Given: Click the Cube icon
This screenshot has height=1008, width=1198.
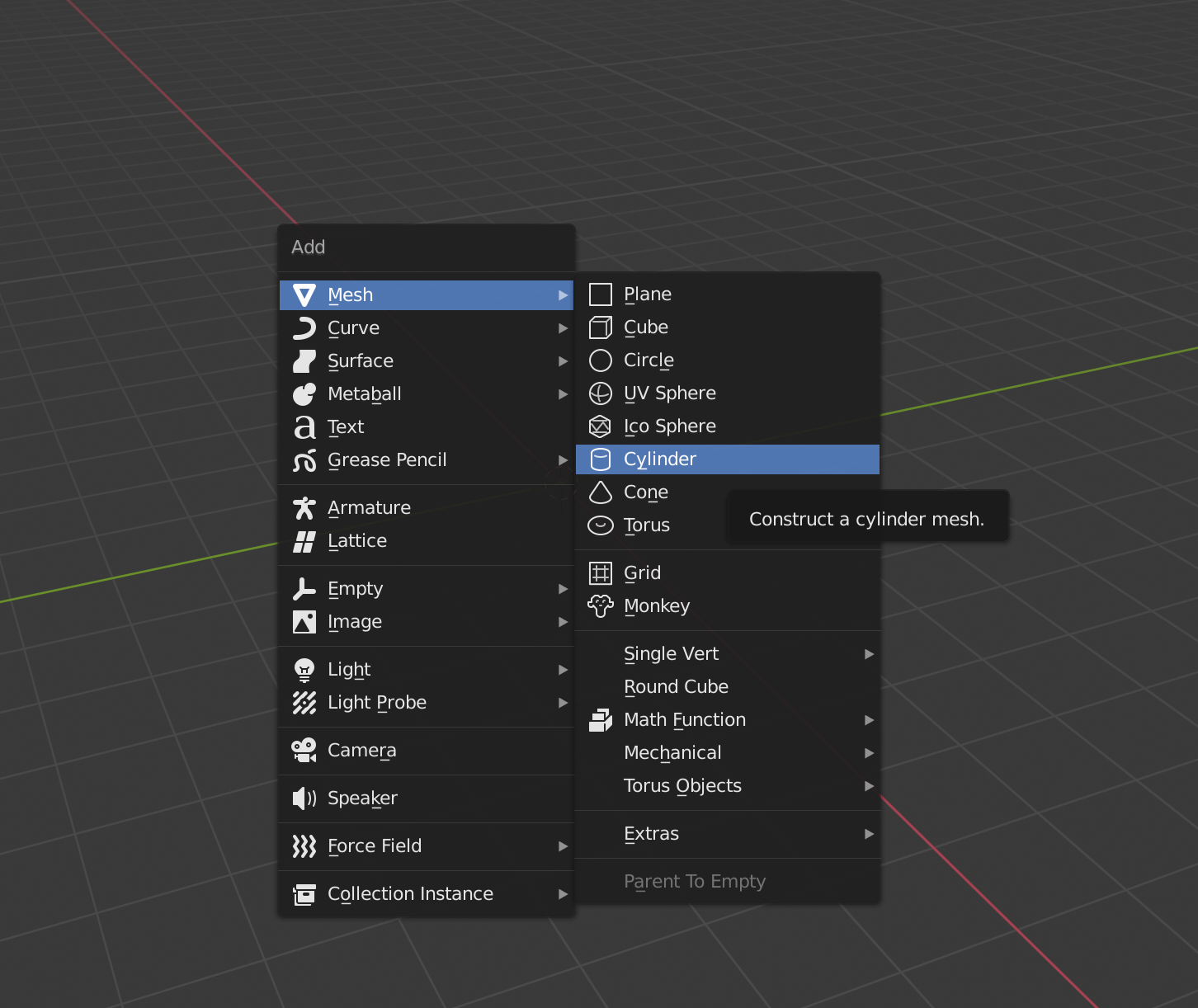Looking at the screenshot, I should coord(601,327).
